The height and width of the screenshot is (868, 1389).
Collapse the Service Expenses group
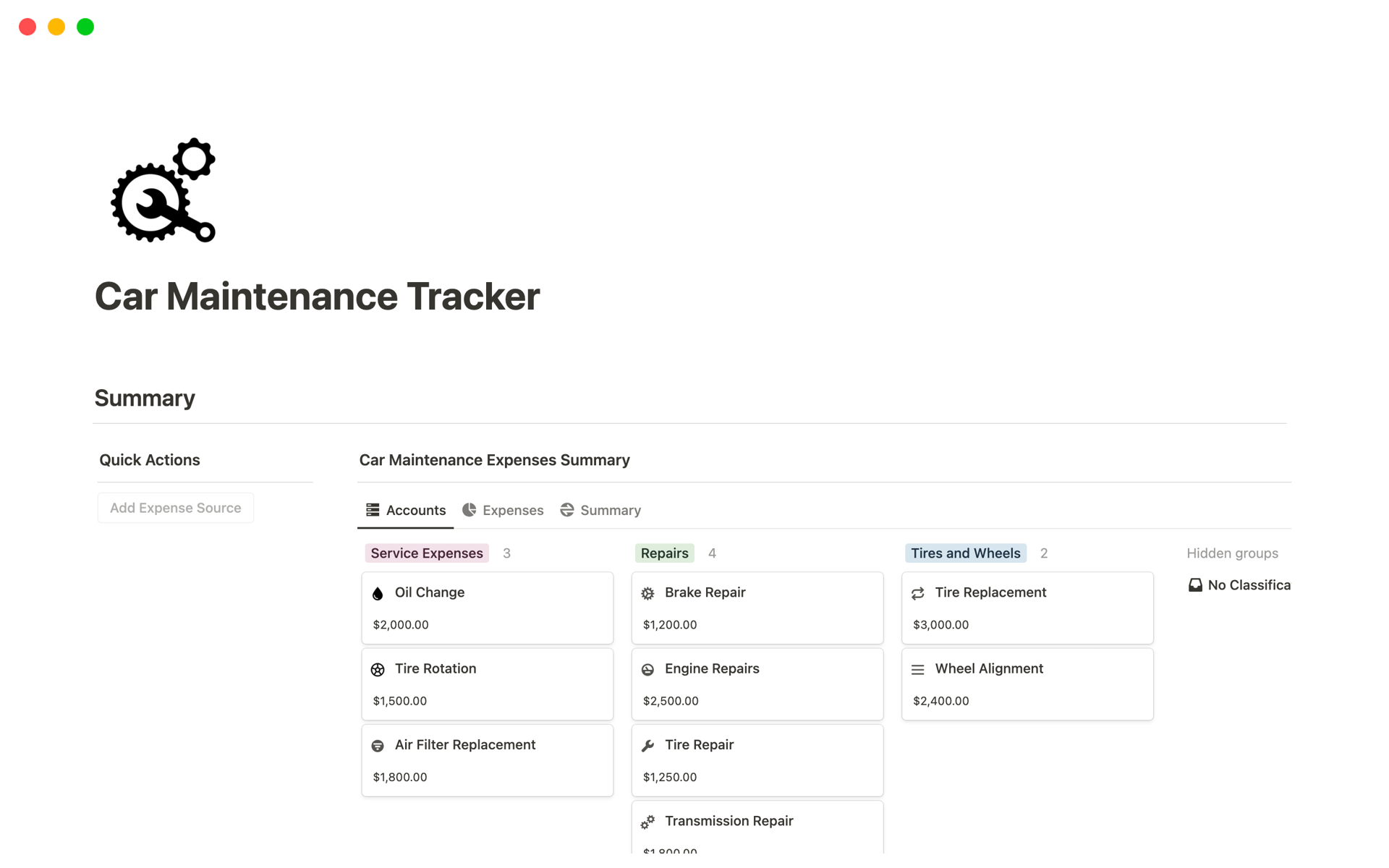tap(426, 553)
